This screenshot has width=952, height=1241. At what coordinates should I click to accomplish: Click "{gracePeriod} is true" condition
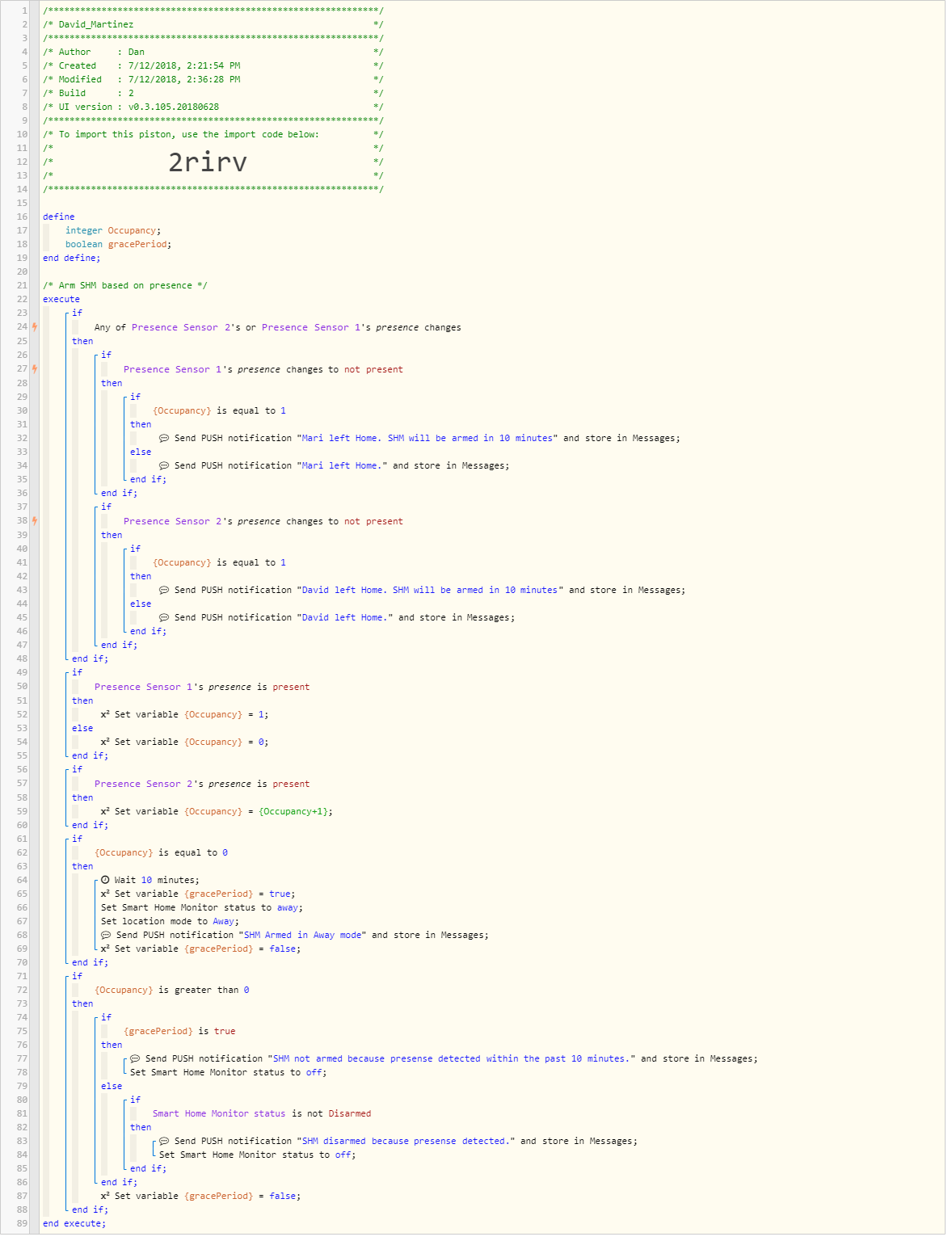click(179, 1031)
